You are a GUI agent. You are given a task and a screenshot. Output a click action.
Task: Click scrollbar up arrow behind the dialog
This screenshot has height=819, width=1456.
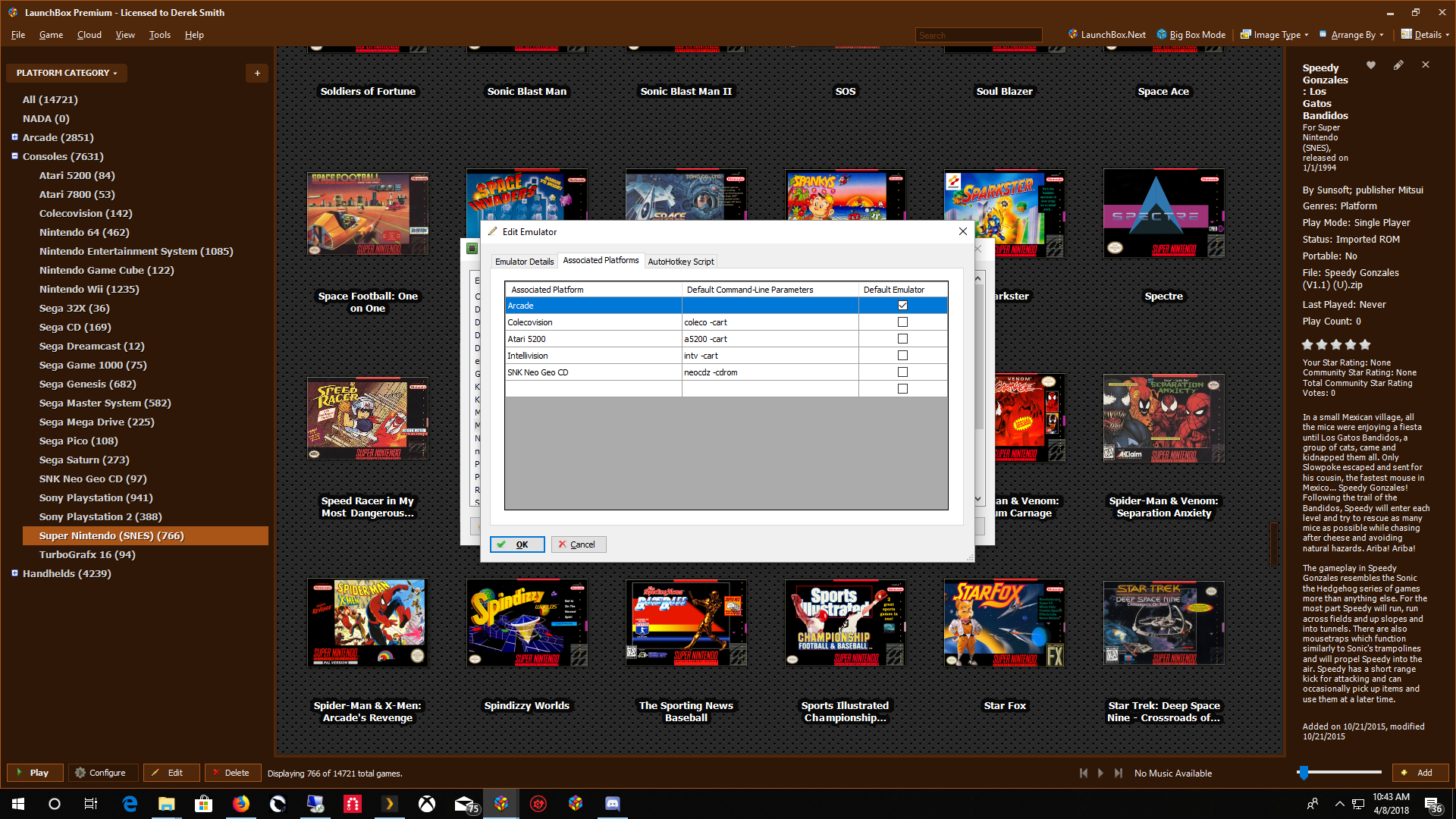(x=978, y=278)
